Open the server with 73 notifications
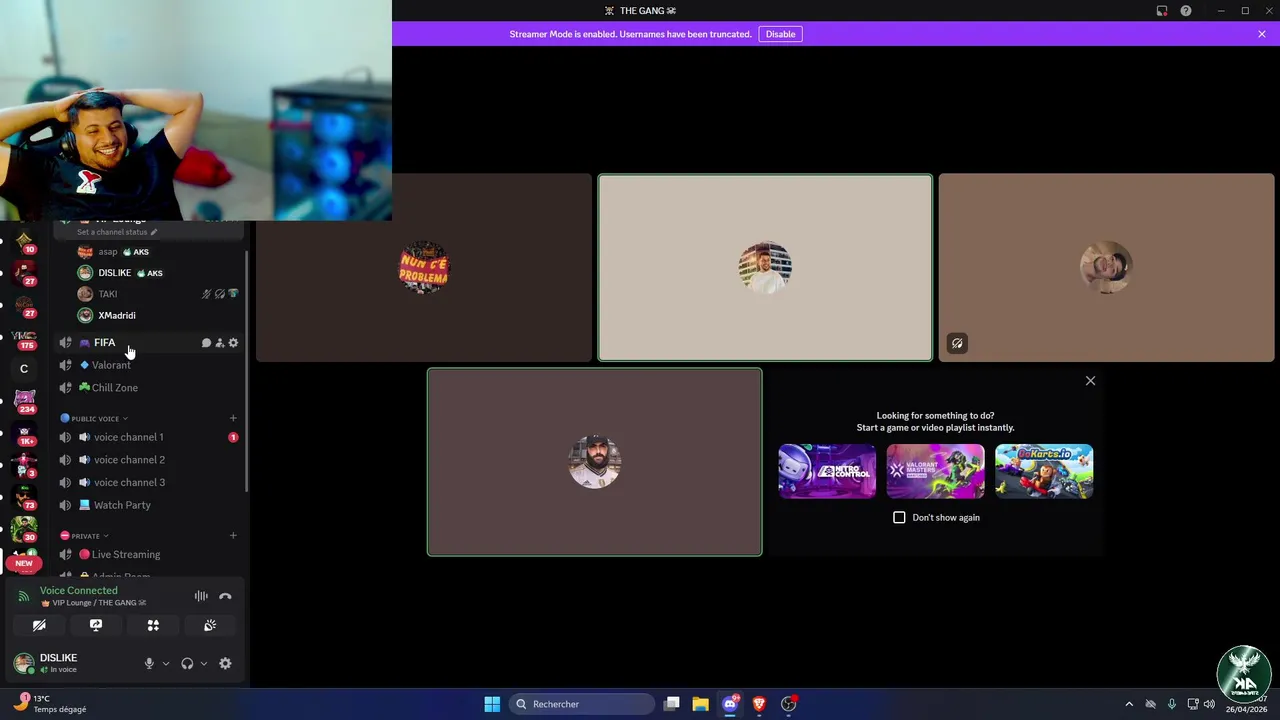The image size is (1280, 720). tap(24, 497)
